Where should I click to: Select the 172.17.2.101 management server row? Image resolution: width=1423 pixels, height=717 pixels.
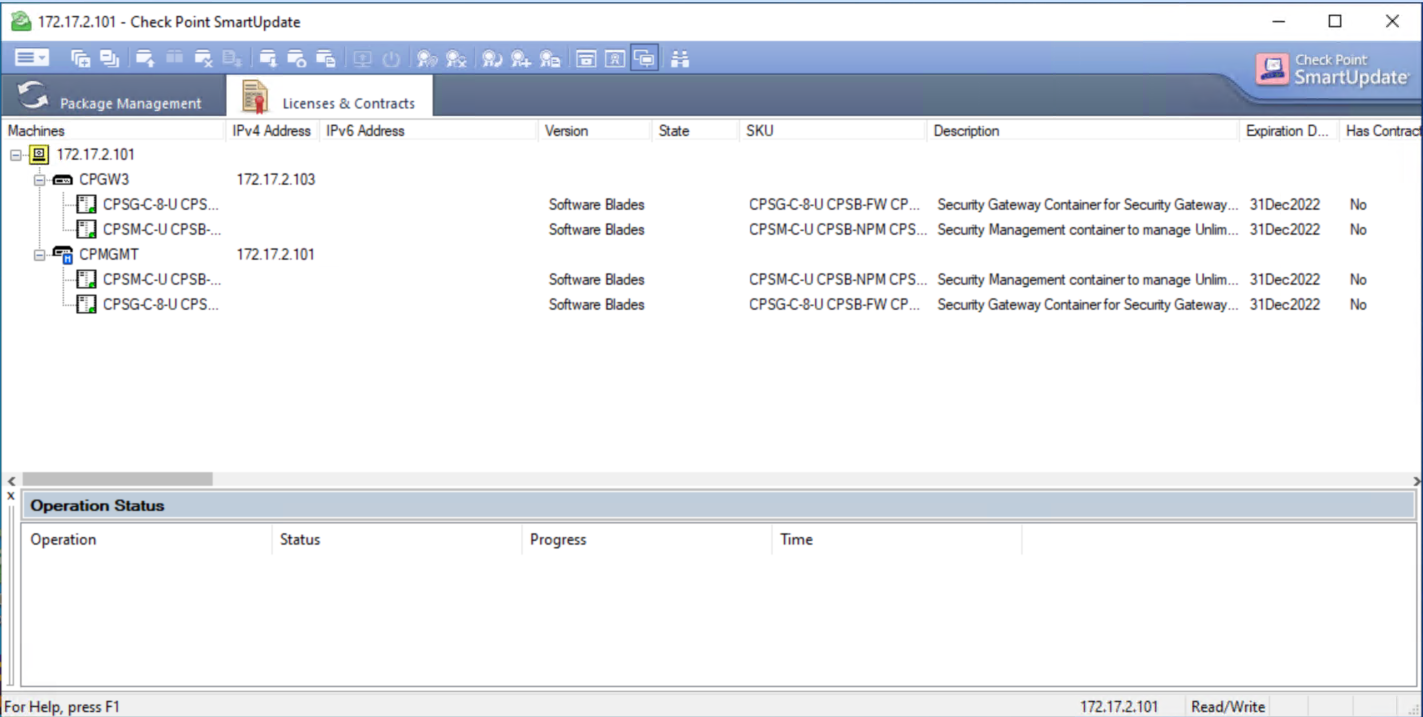[x=95, y=154]
